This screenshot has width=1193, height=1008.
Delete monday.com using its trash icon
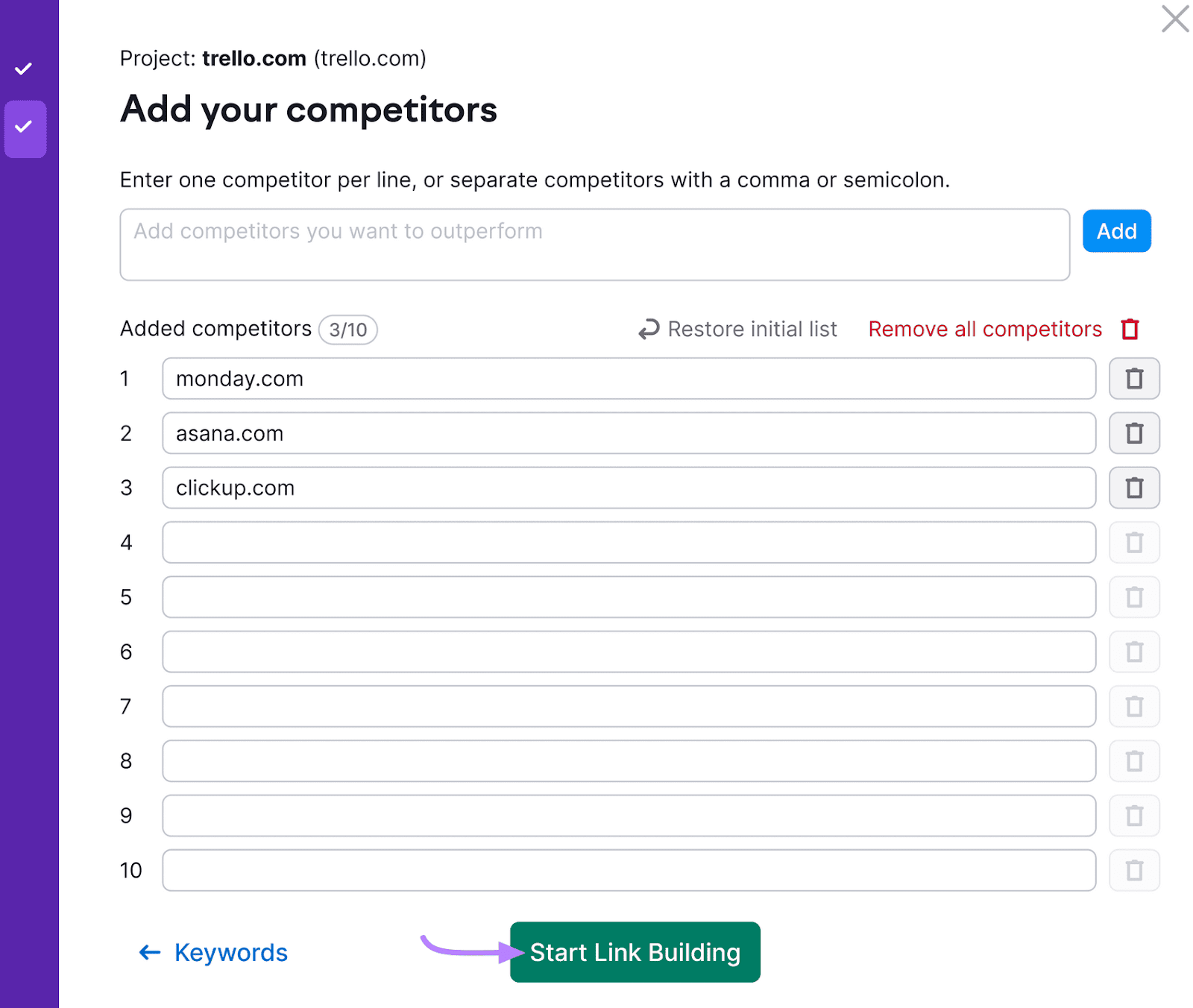1134,379
